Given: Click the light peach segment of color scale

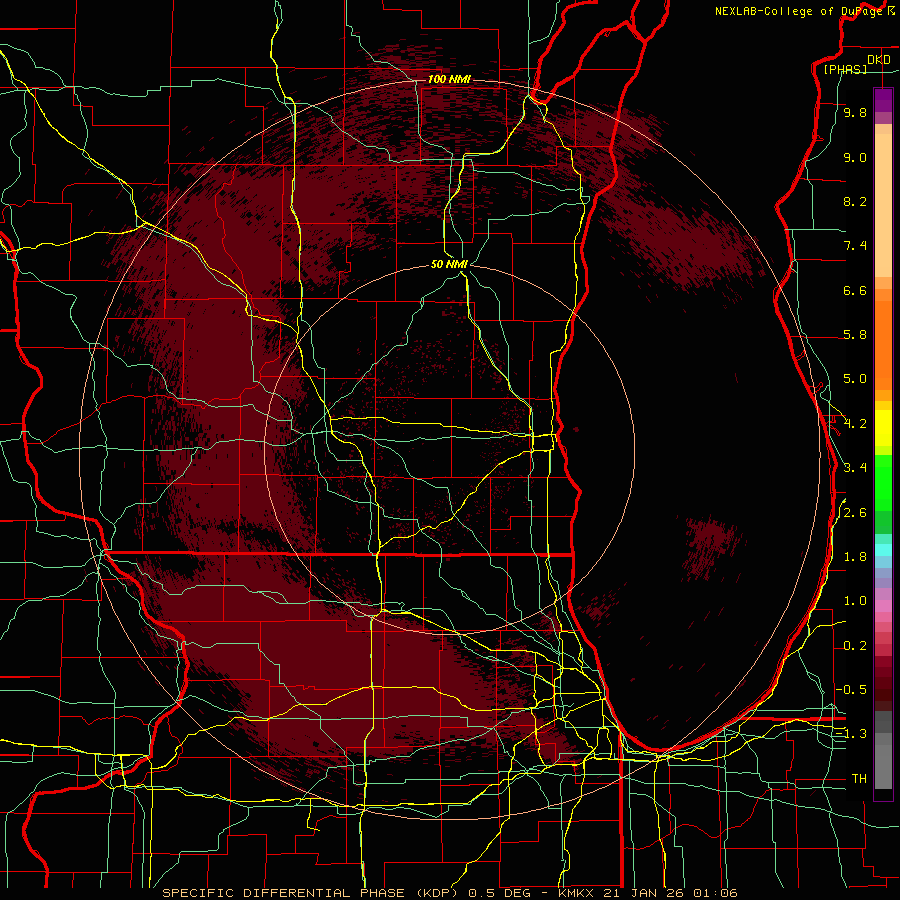Looking at the screenshot, I should click(x=883, y=205).
